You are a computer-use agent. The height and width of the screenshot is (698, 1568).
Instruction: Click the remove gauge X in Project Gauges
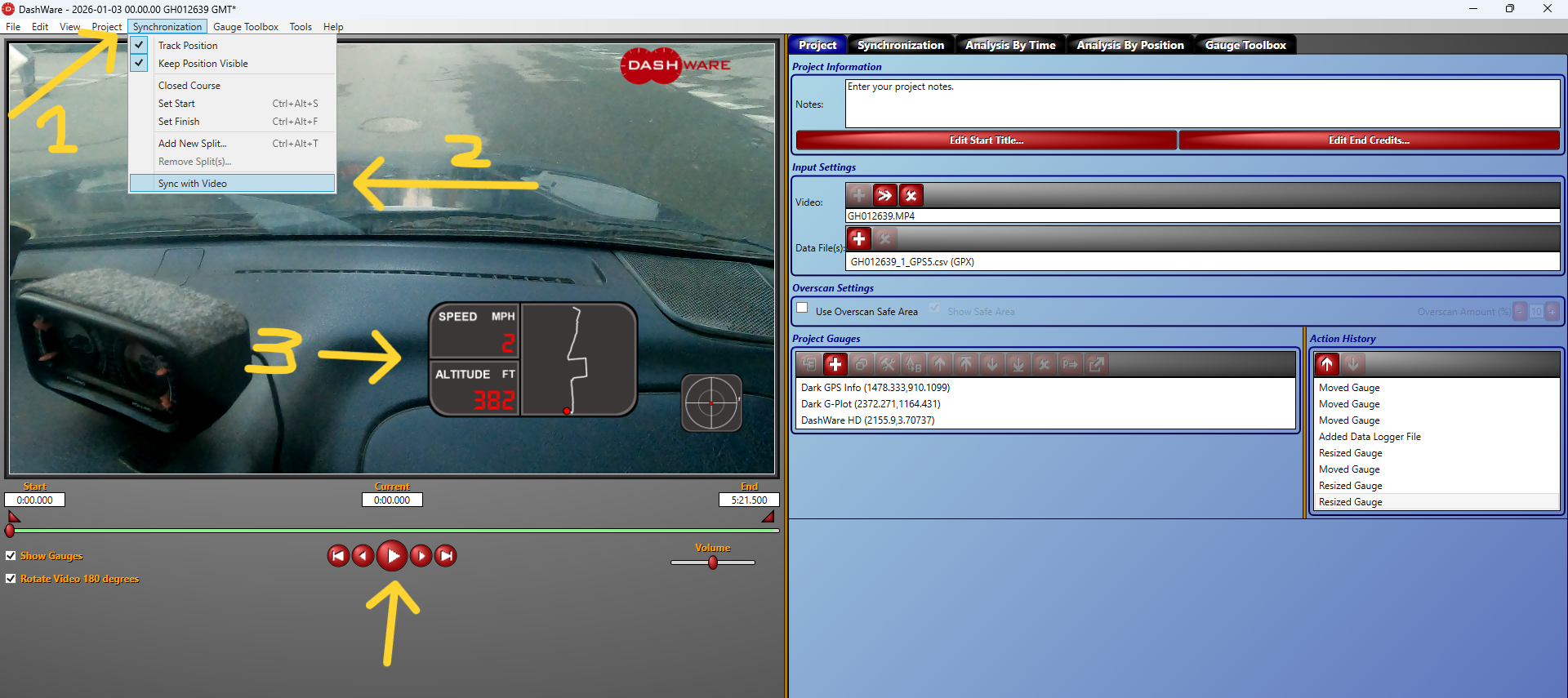tap(1044, 364)
